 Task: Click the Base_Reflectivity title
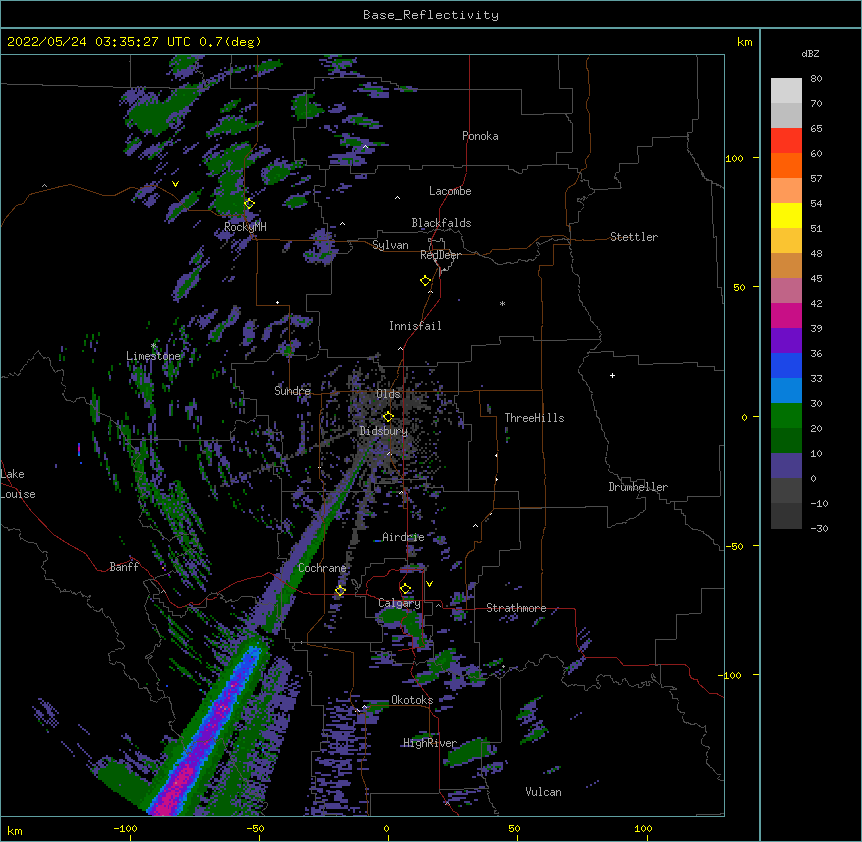[431, 15]
